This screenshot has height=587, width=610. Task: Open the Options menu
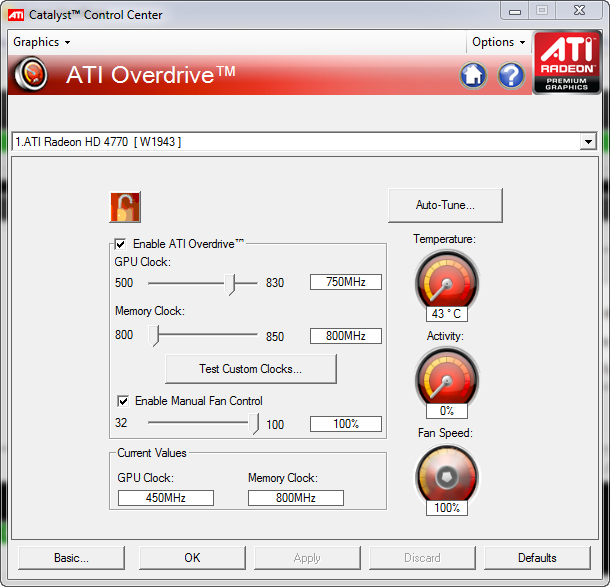pos(499,42)
